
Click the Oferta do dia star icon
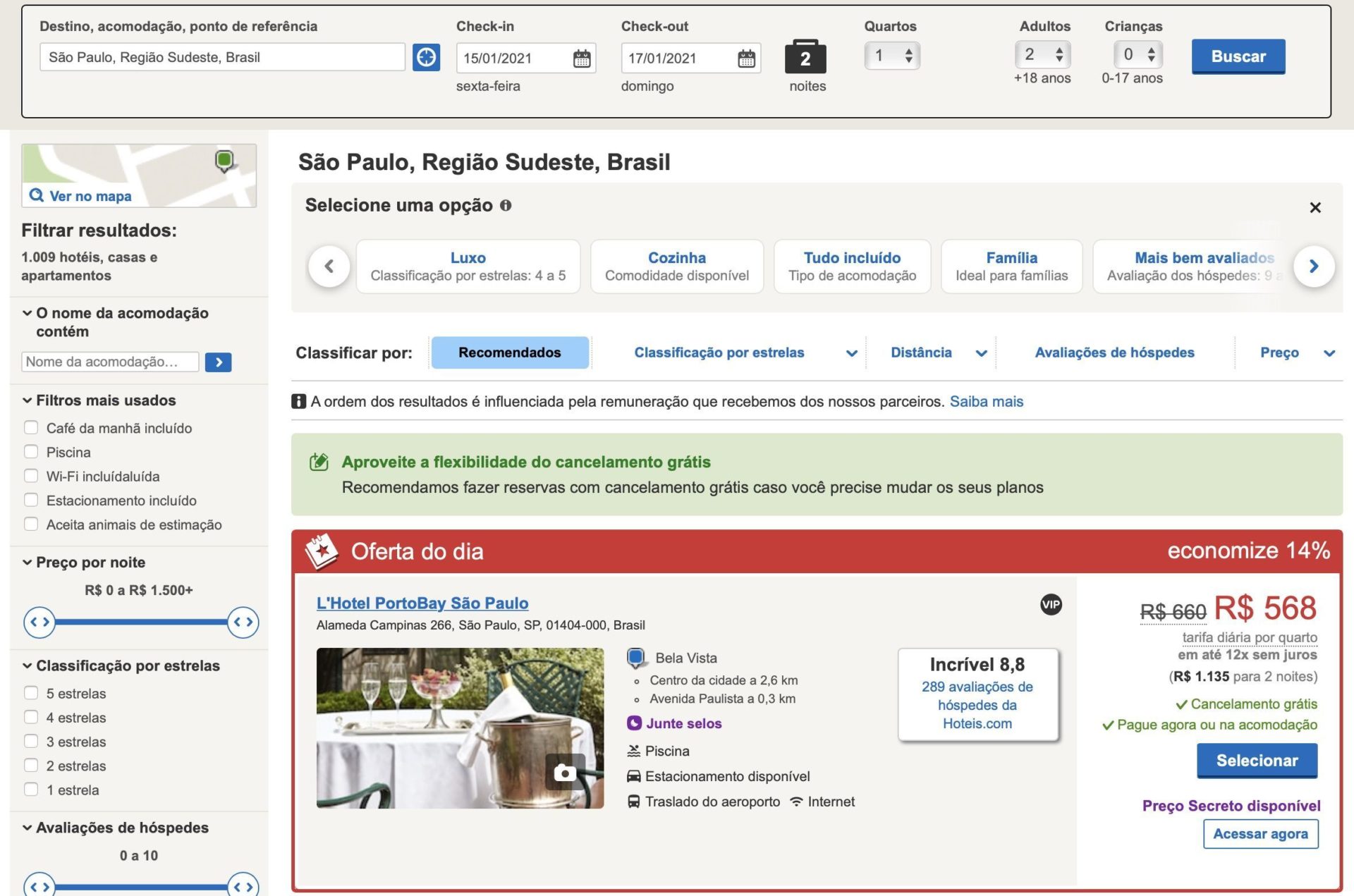point(322,551)
